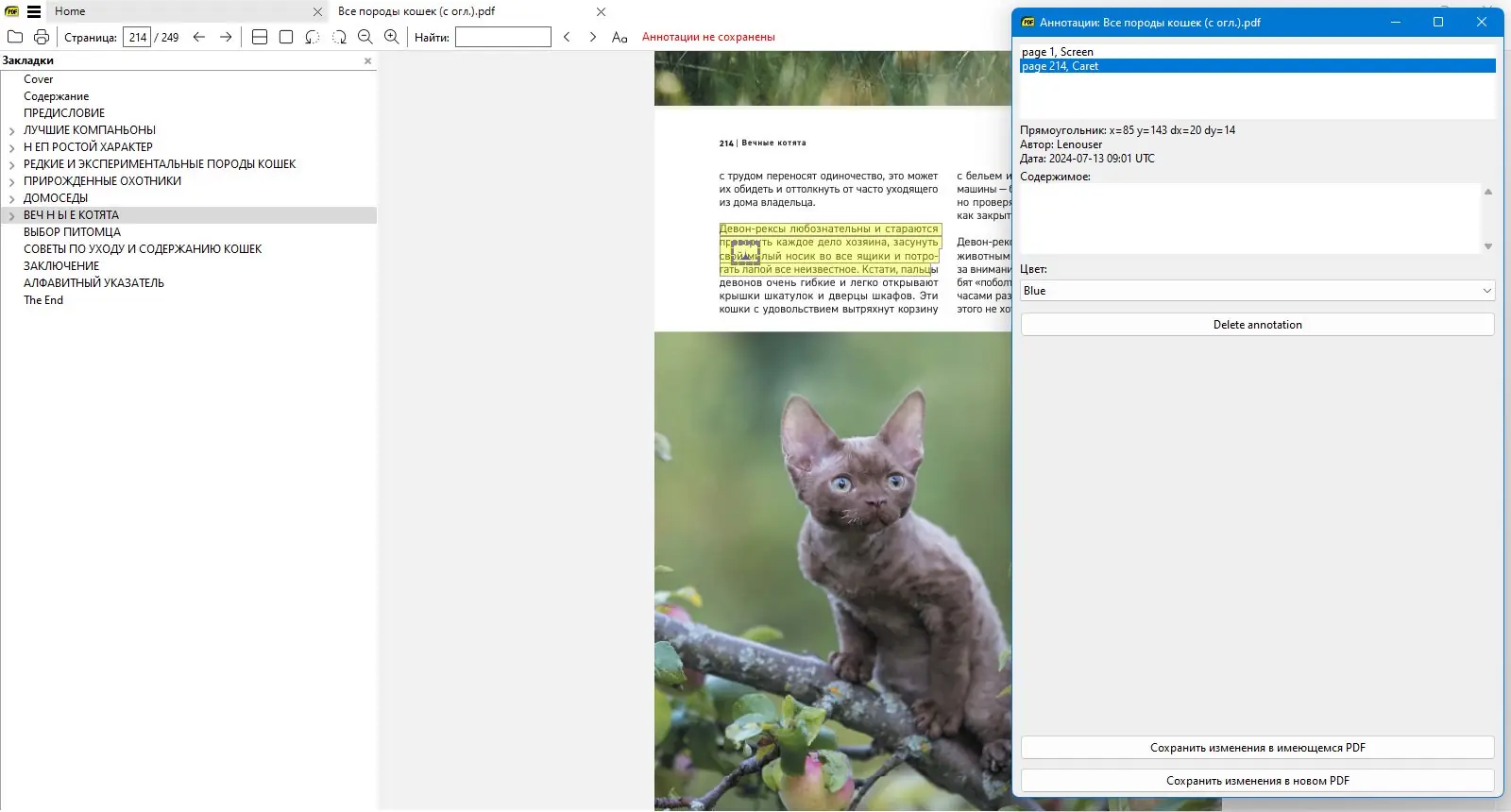This screenshot has height=812, width=1511.
Task: Jump to ЛУЧШИЕ КОМПАНЬОНЫ bookmark
Action: point(90,130)
